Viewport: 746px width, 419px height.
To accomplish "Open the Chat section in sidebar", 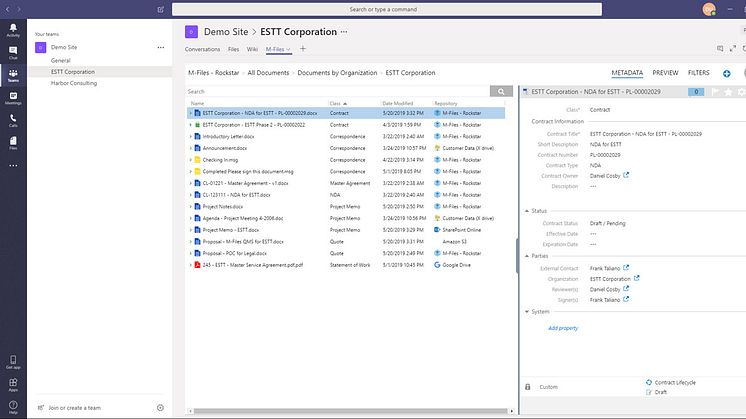I will pos(13,52).
